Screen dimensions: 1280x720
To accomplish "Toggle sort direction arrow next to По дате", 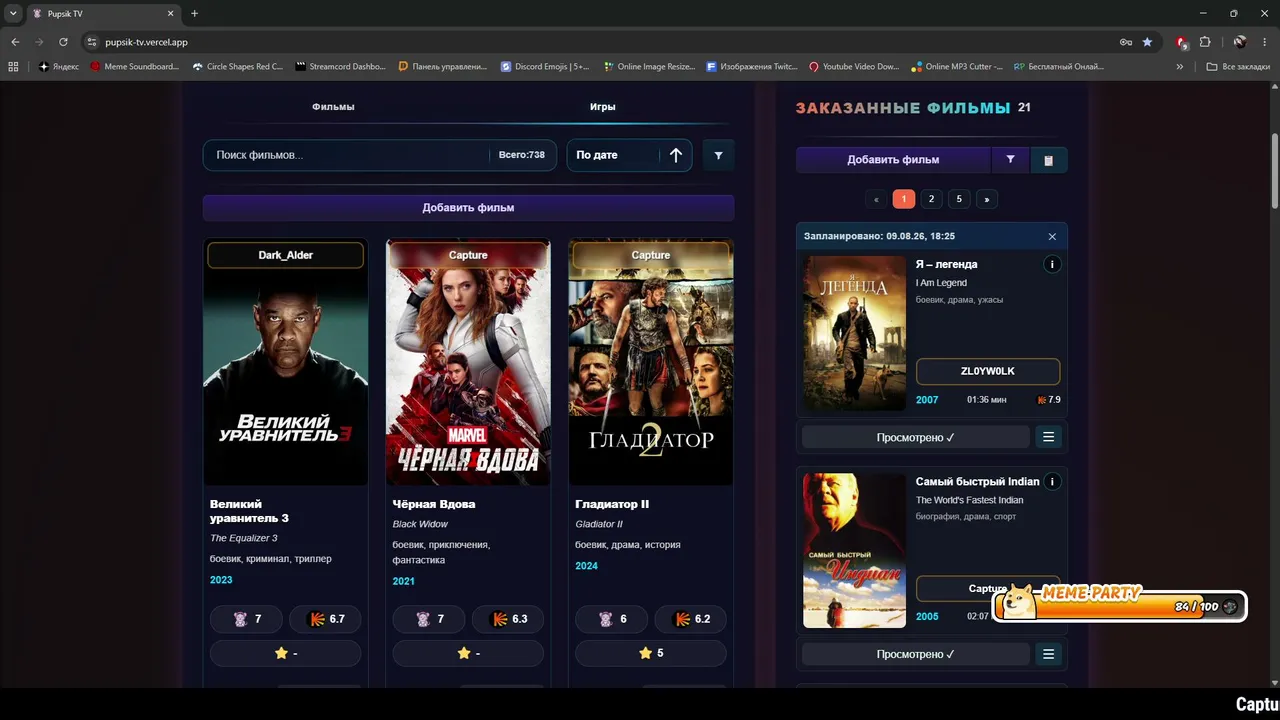I will click(x=676, y=155).
